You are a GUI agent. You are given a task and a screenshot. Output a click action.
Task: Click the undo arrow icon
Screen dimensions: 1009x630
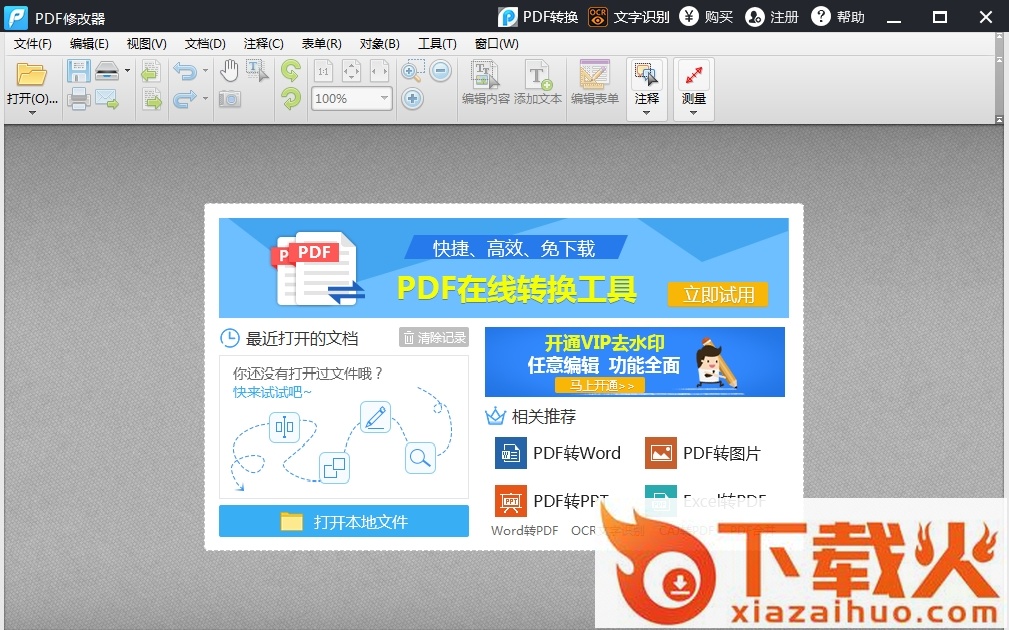(x=185, y=71)
